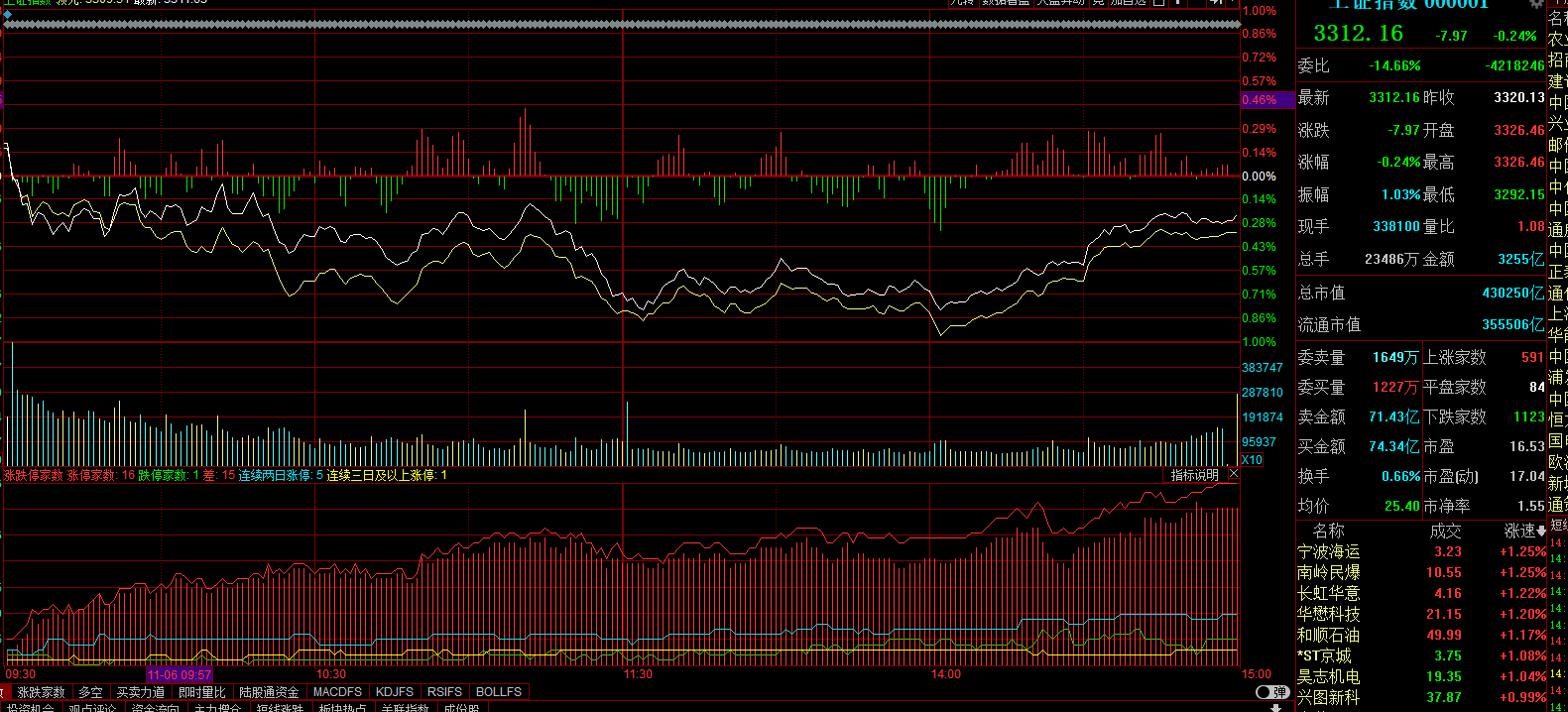Viewport: 1568px width, 712px height.
Task: Select 宁波海运 in the stock list
Action: [1328, 551]
